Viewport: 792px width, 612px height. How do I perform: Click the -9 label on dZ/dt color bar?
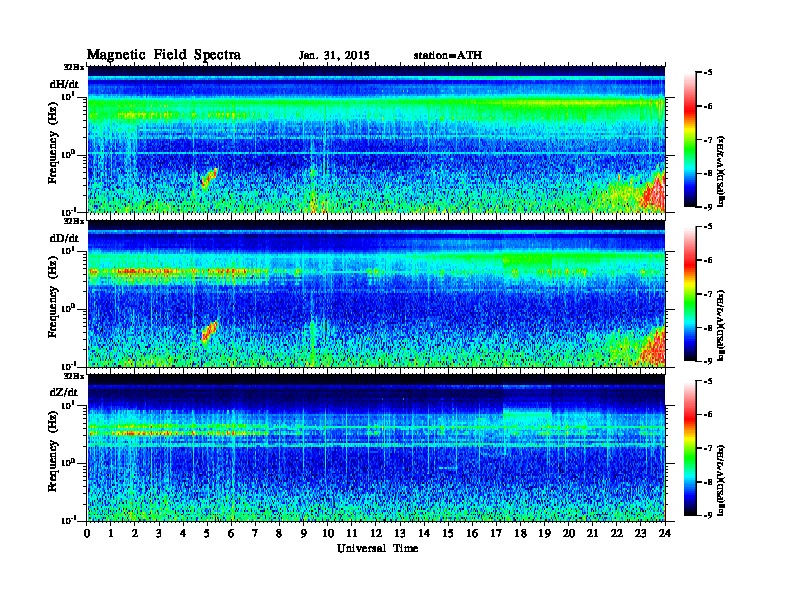tap(708, 515)
